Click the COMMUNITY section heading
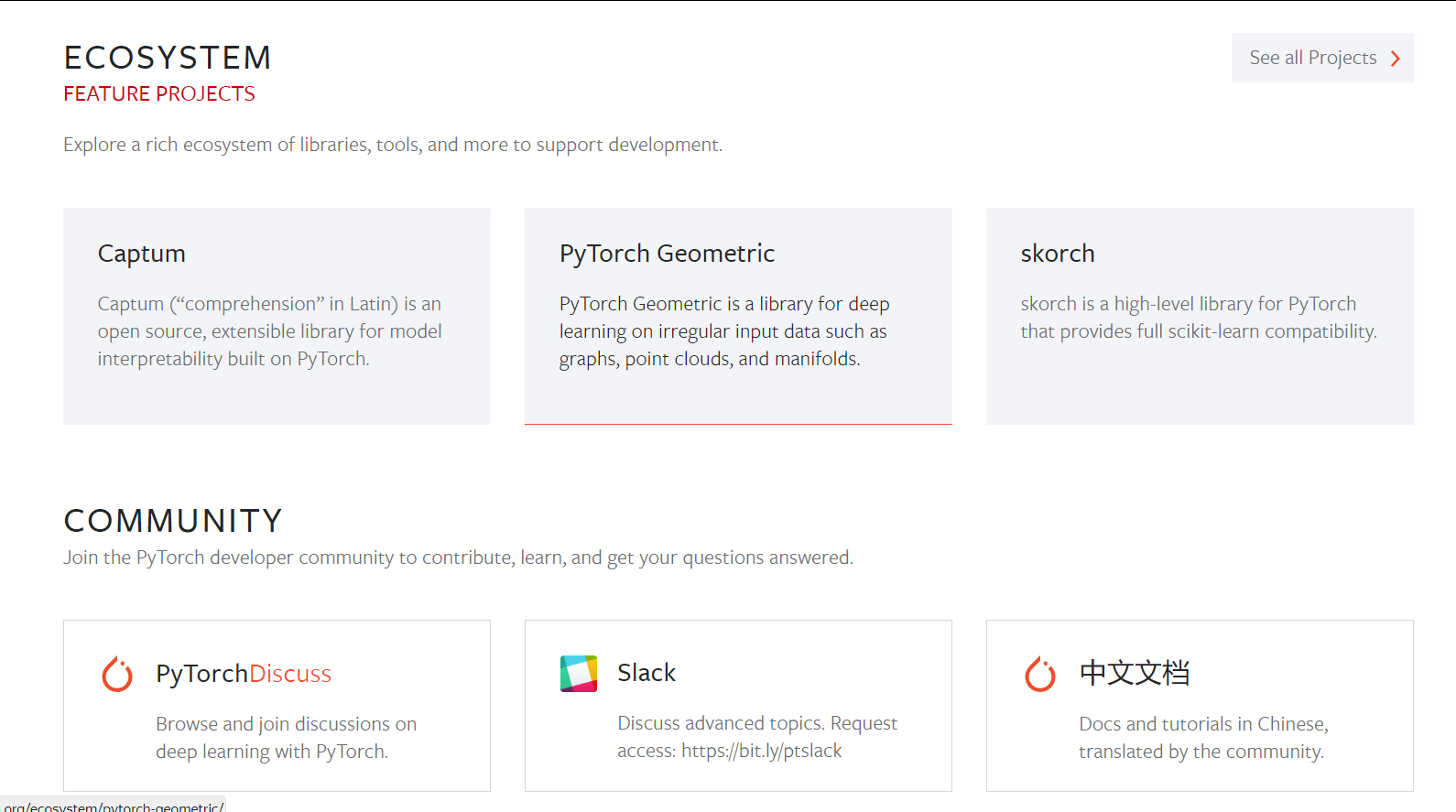 173,521
